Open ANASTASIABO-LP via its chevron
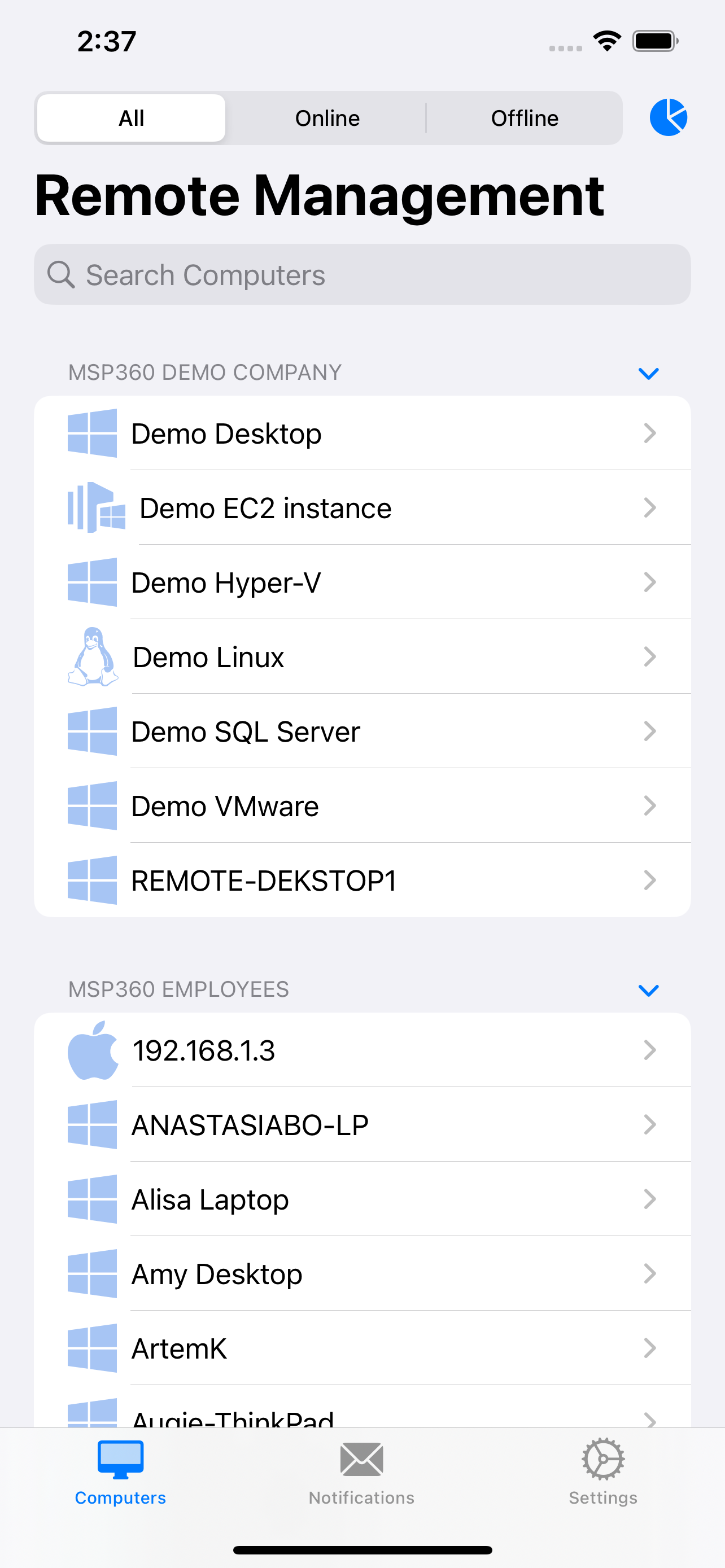The image size is (725, 1568). (x=649, y=1124)
